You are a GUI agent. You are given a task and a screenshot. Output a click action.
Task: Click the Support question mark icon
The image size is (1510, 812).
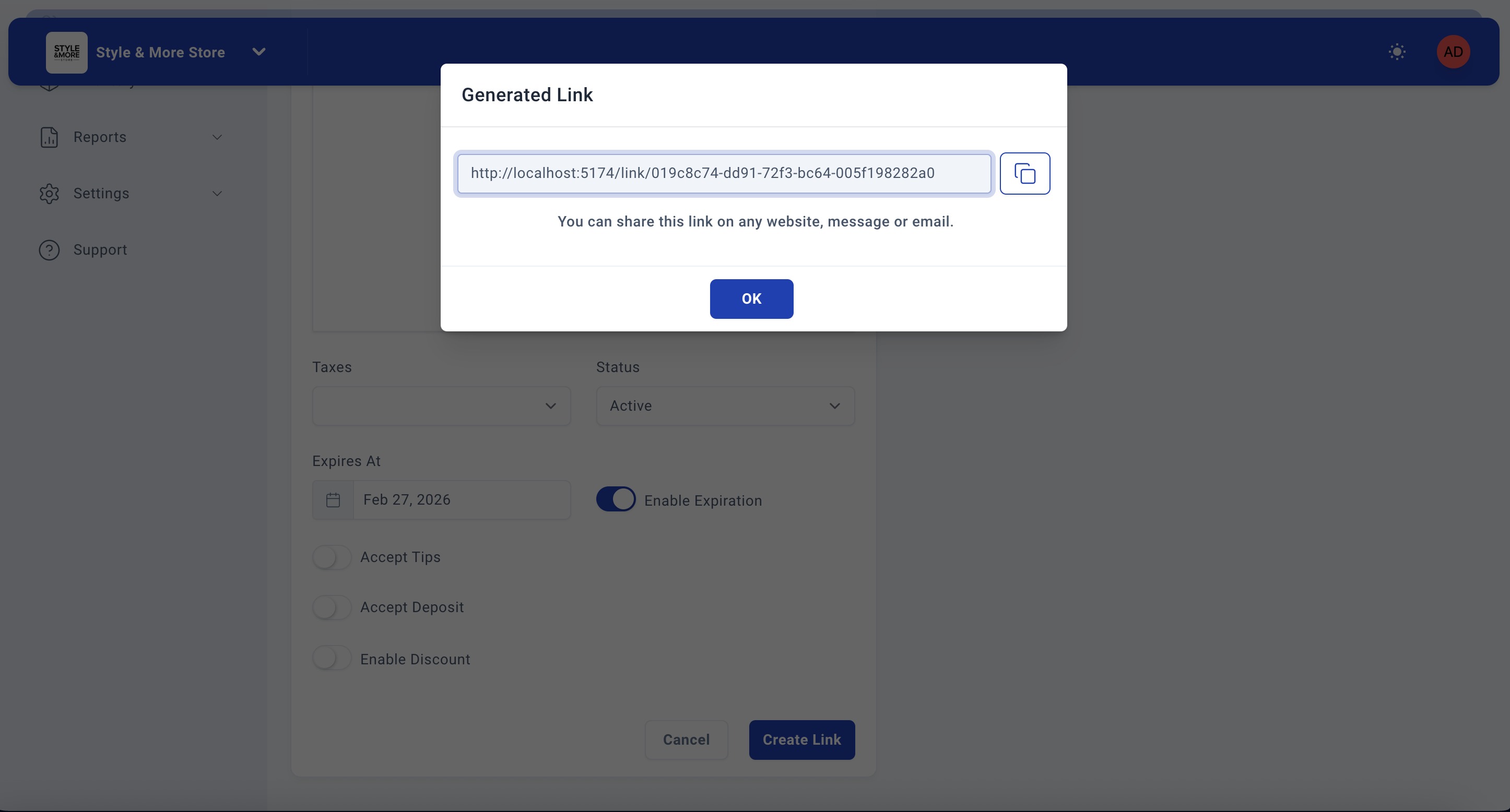tap(49, 250)
